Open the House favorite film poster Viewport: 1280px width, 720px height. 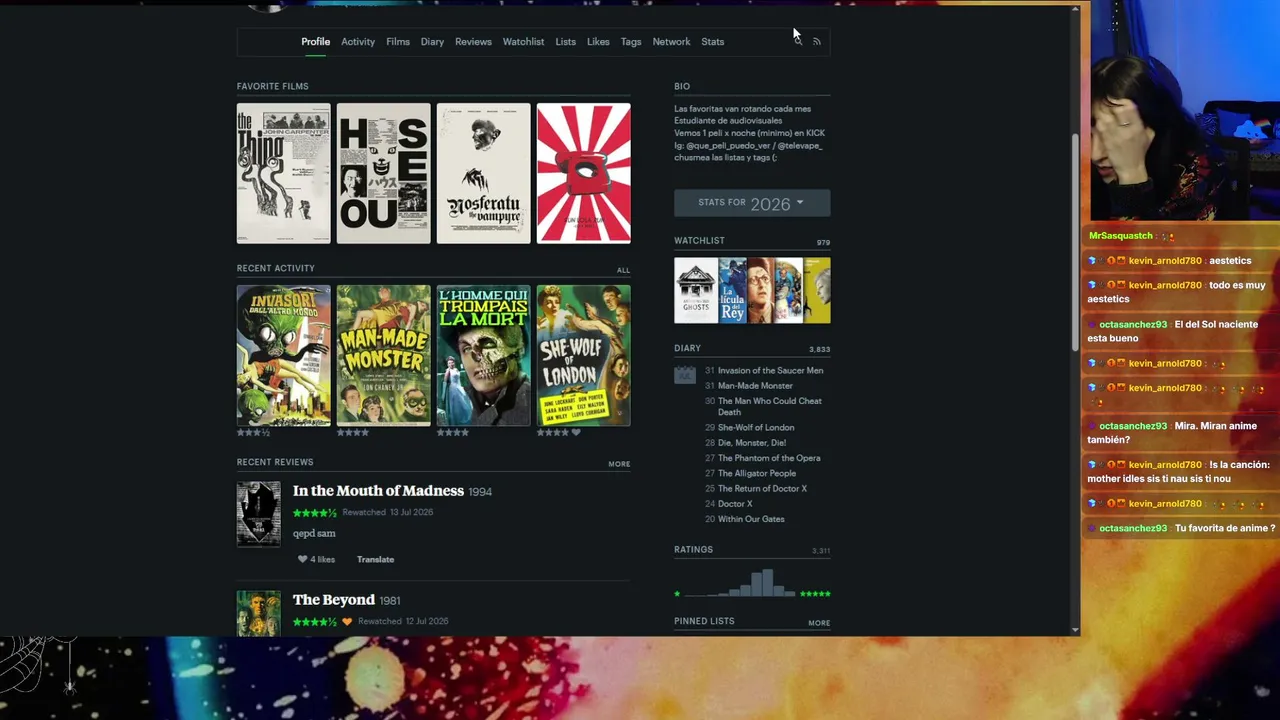(384, 173)
